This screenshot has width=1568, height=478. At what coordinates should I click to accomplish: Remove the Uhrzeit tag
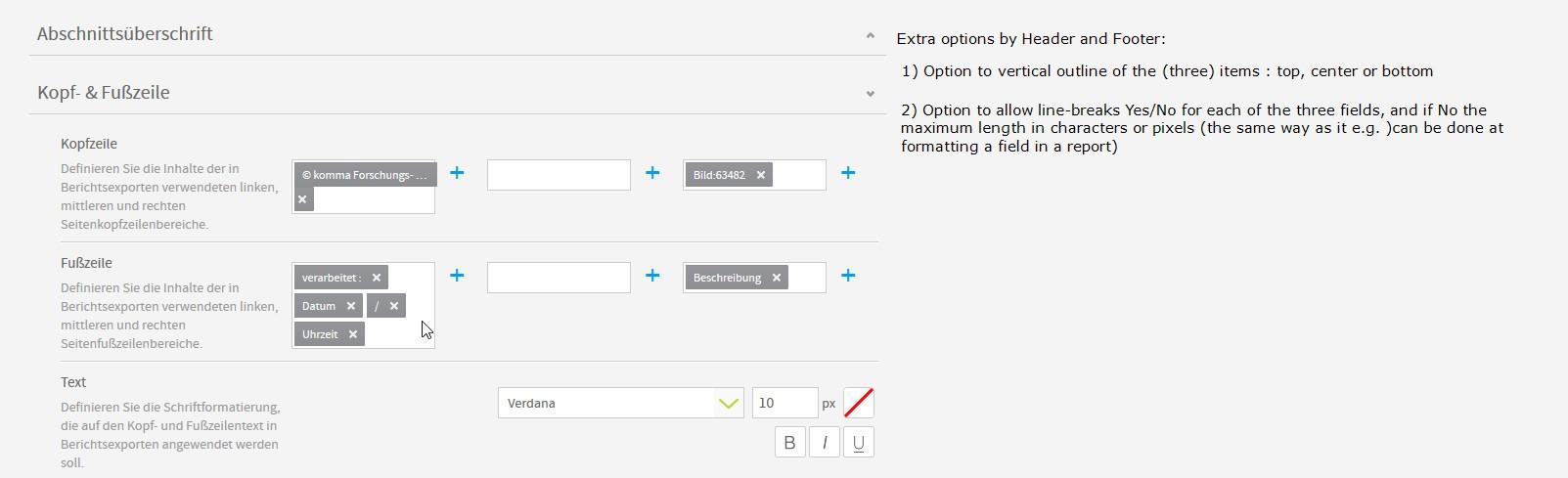point(353,334)
